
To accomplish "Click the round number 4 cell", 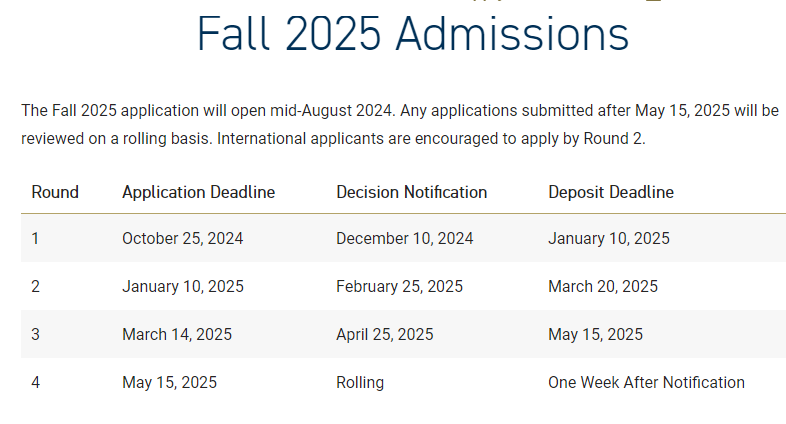I will [x=35, y=382].
